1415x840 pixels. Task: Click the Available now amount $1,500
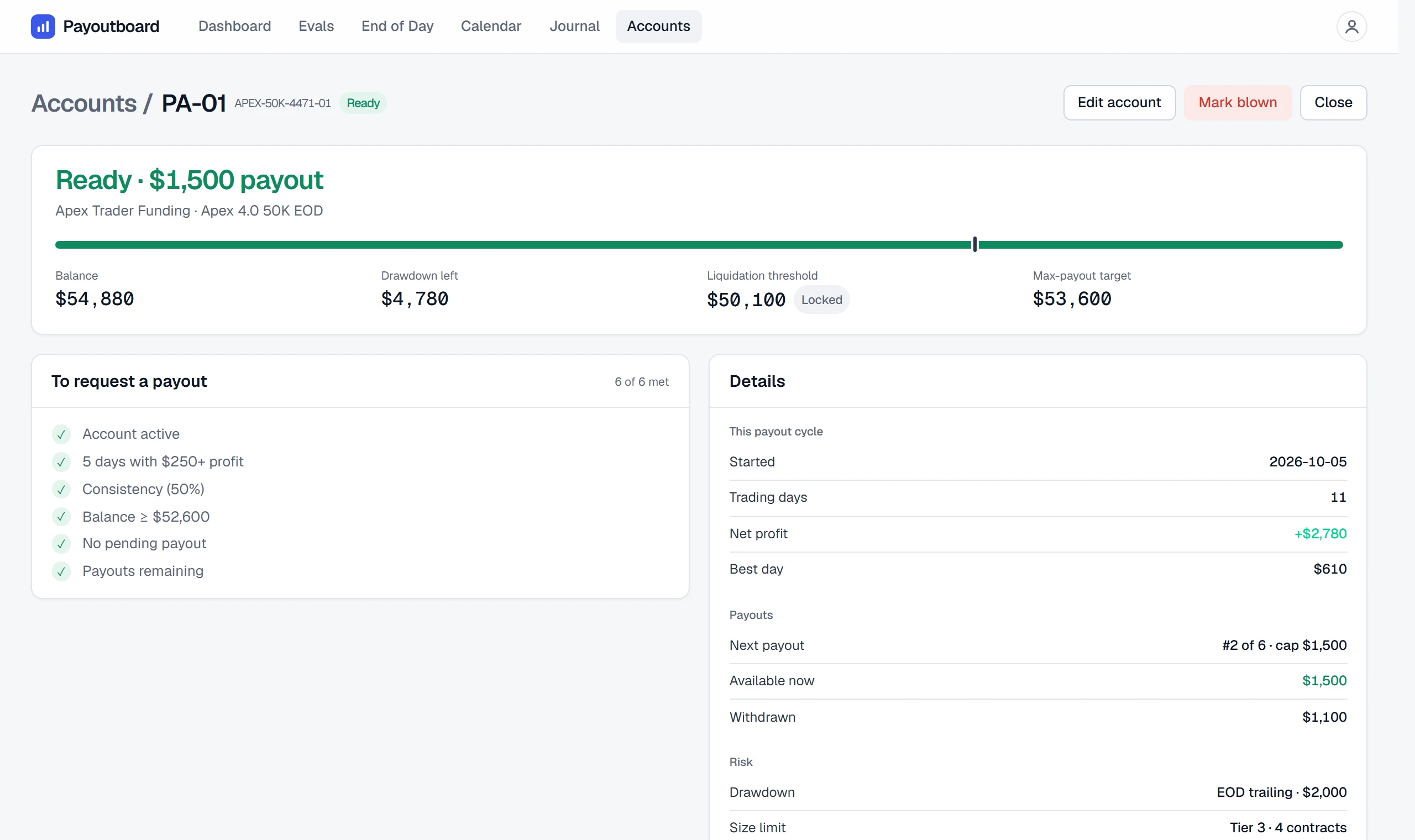(x=1324, y=680)
